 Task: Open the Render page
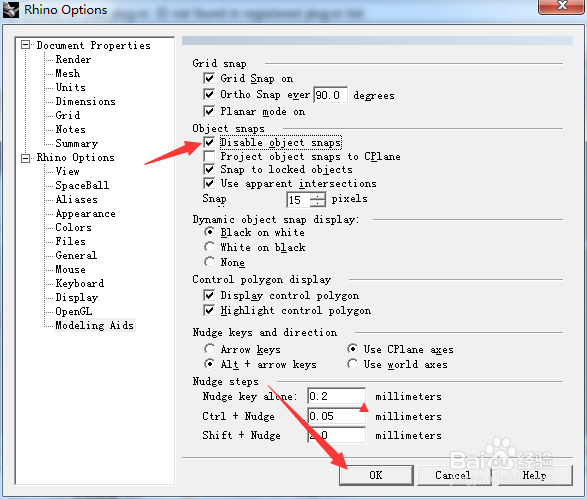73,60
